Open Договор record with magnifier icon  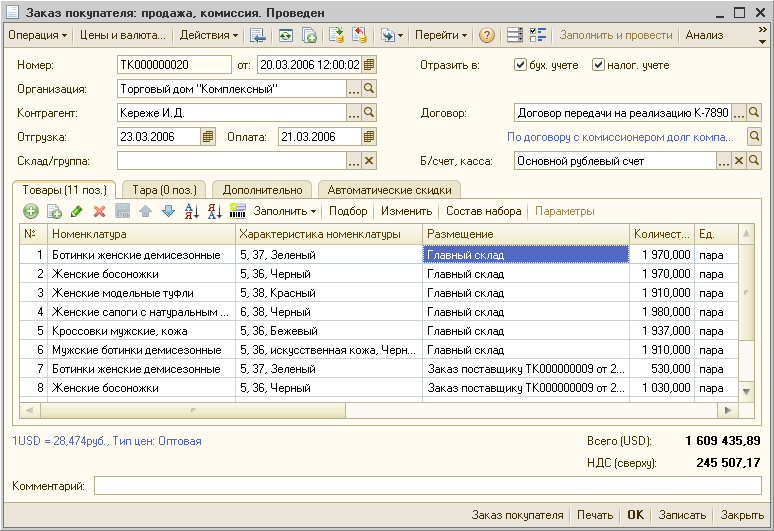[x=754, y=113]
